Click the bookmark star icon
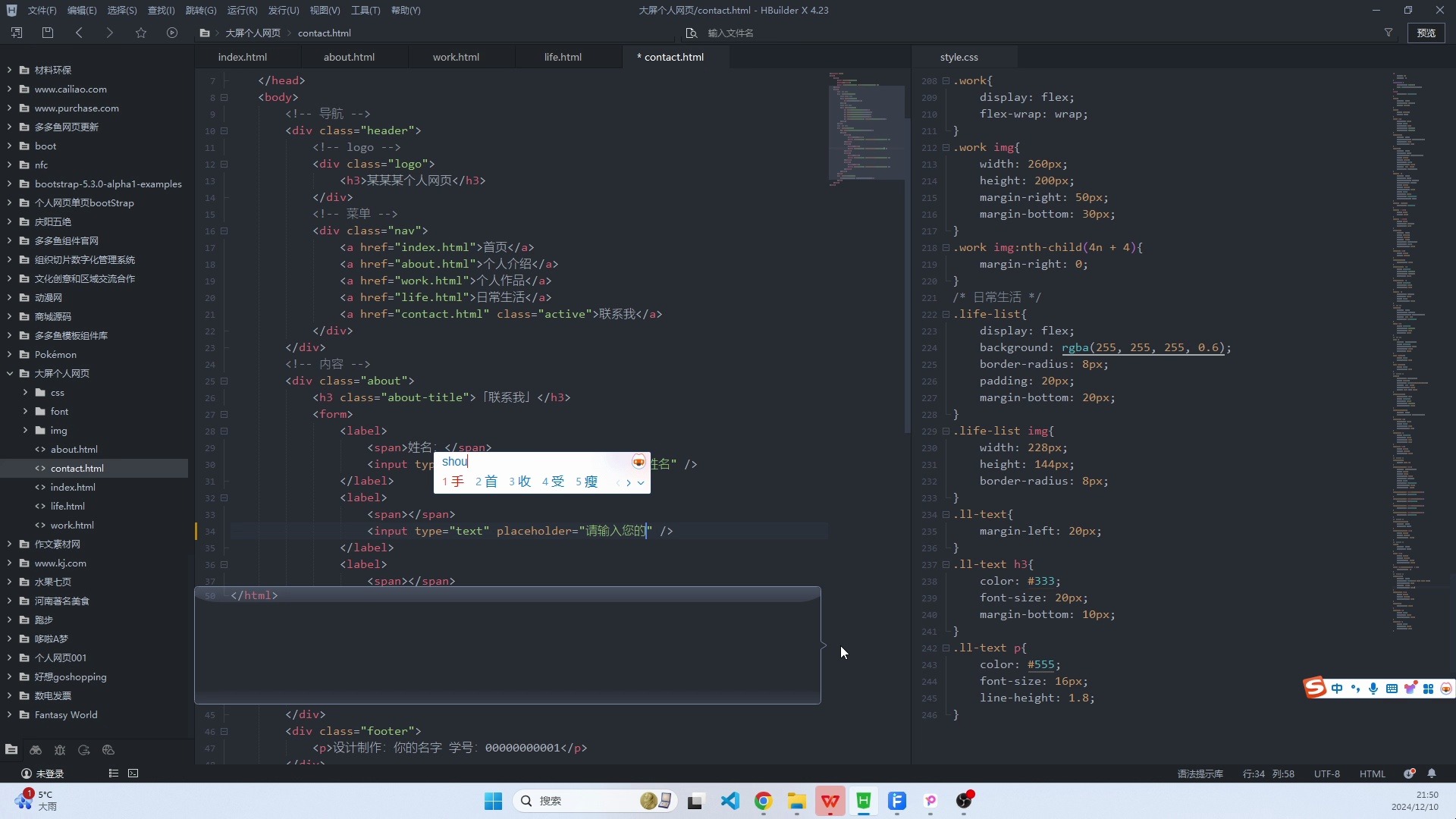This screenshot has width=1456, height=819. tap(141, 33)
